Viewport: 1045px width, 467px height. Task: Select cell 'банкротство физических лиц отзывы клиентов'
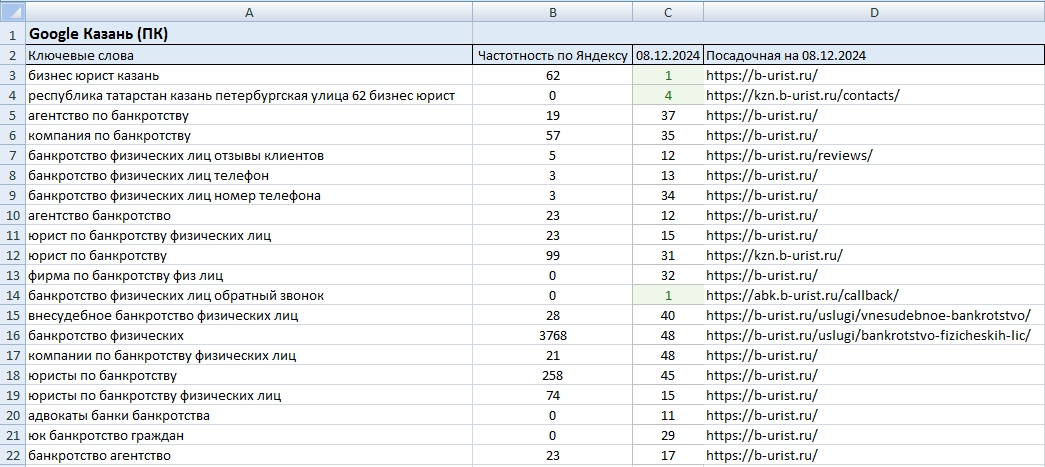pos(249,155)
